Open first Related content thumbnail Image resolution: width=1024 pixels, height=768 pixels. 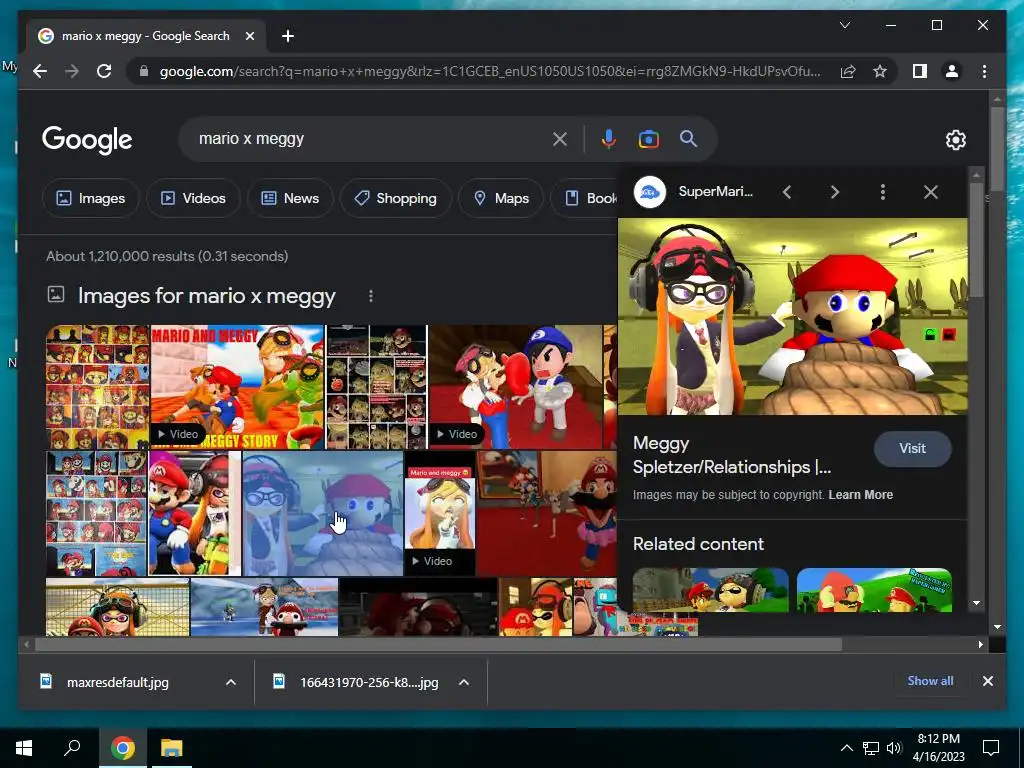pos(711,590)
